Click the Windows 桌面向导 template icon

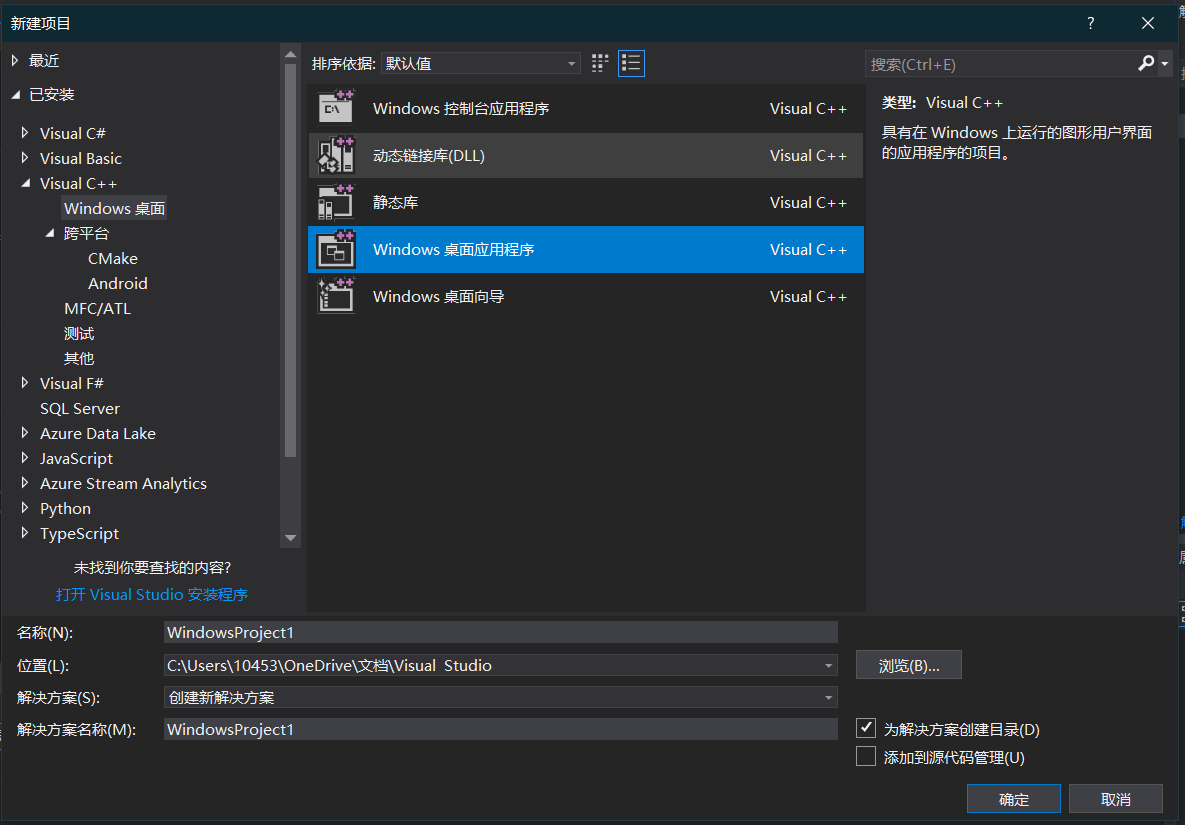click(336, 296)
